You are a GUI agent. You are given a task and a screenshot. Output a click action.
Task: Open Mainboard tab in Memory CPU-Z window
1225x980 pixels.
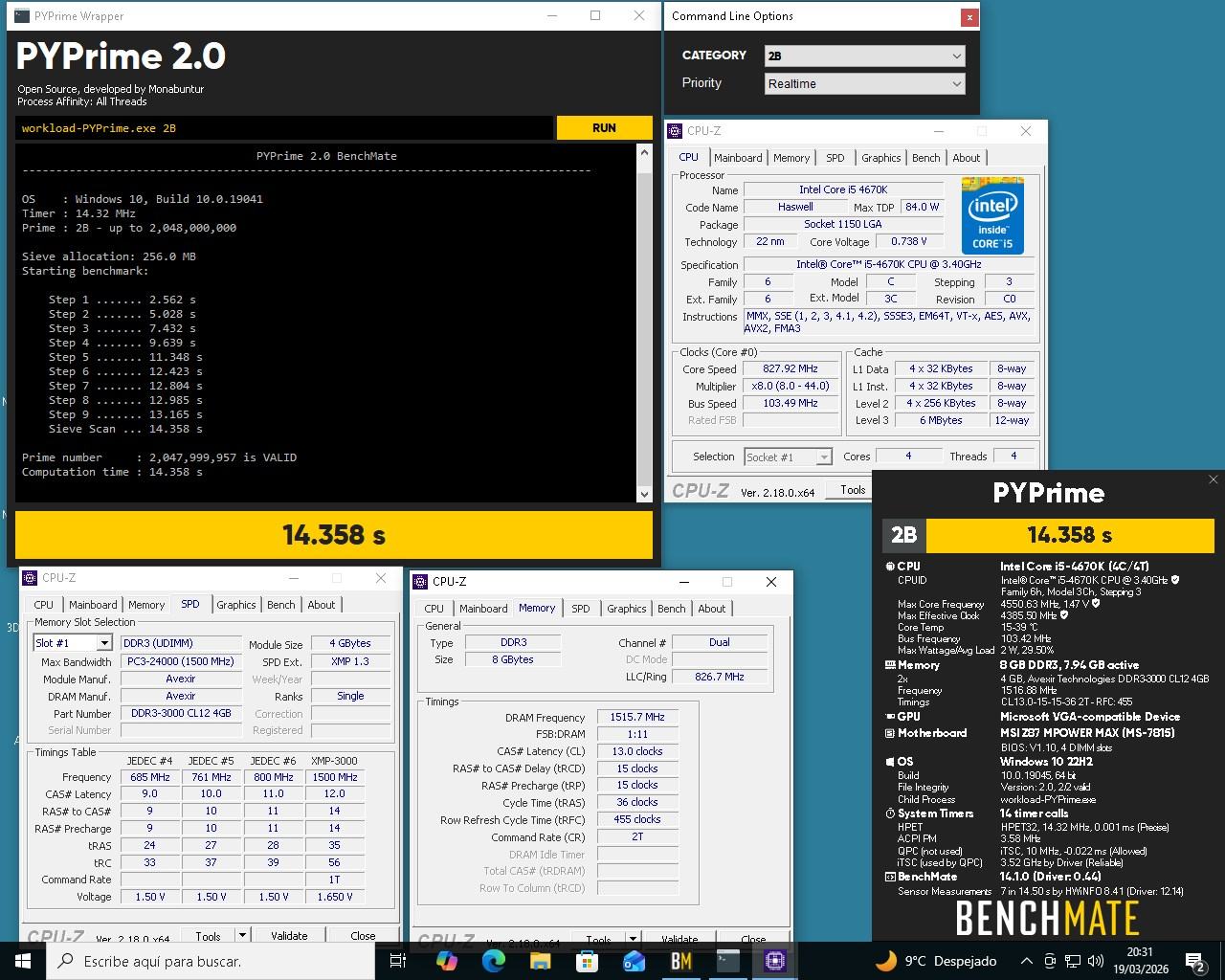483,609
